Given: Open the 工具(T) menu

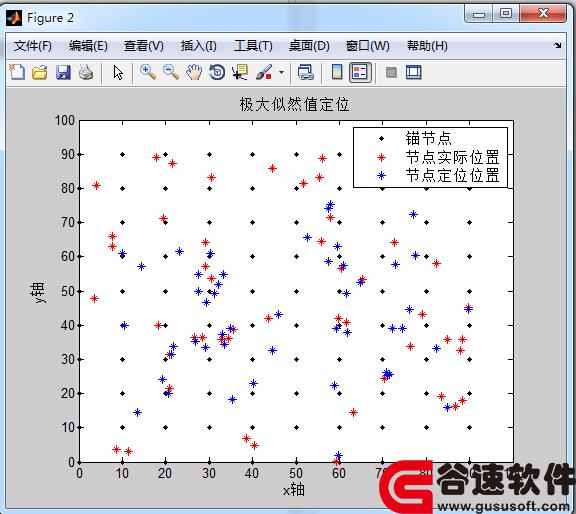Looking at the screenshot, I should pyautogui.click(x=253, y=46).
